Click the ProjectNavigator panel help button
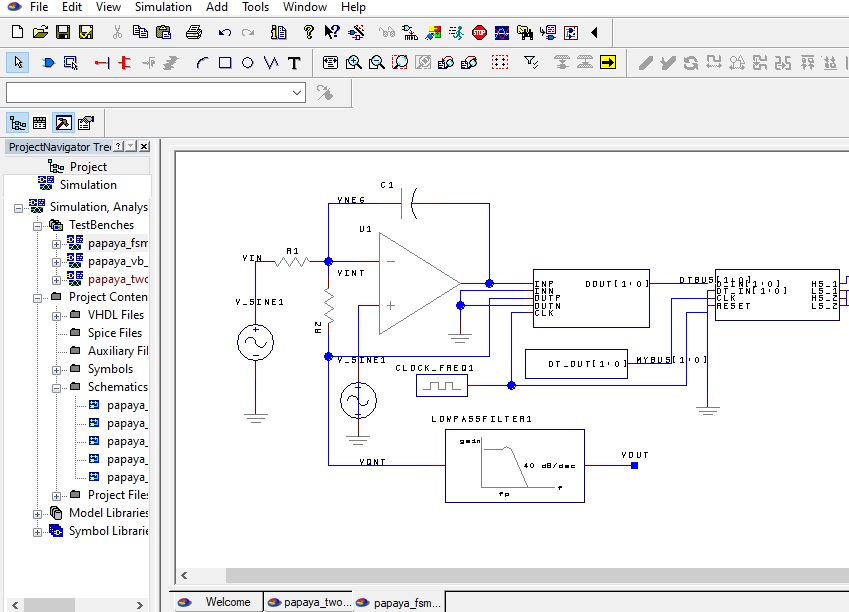 coord(119,146)
